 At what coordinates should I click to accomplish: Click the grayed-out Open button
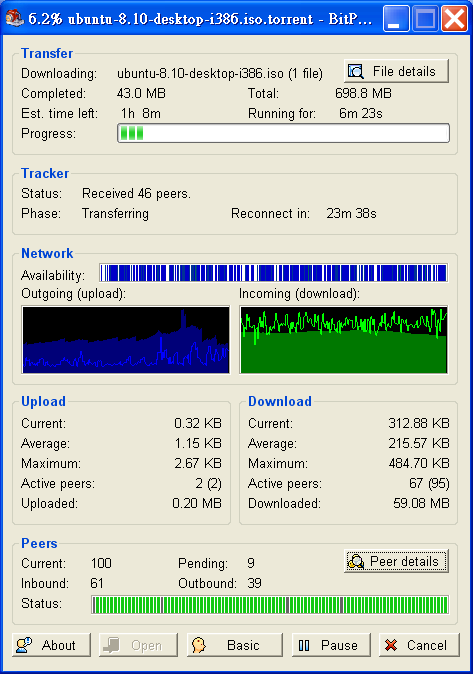point(138,645)
